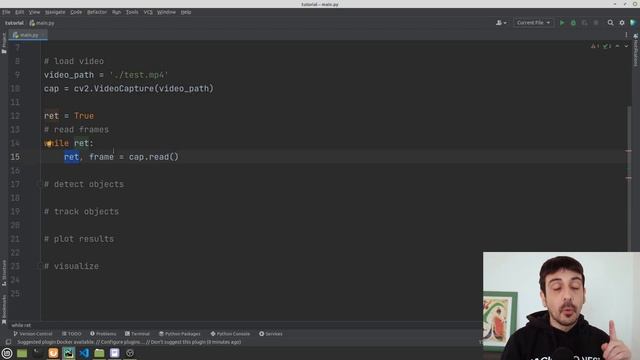Image resolution: width=640 pixels, height=360 pixels.
Task: Click the warning stripe marker near line 15
Action: pyautogui.click(x=628, y=151)
